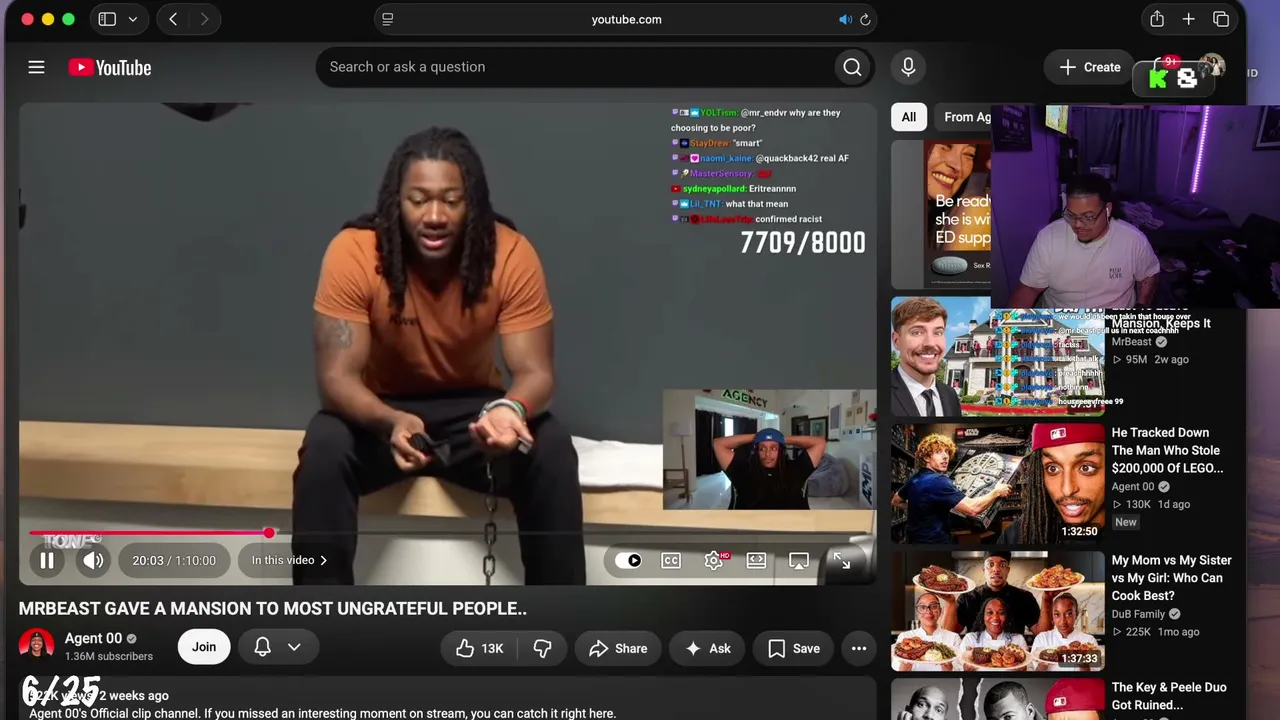Viewport: 1280px width, 720px height.
Task: Dislike the video with the thumbs-down
Action: pyautogui.click(x=542, y=648)
